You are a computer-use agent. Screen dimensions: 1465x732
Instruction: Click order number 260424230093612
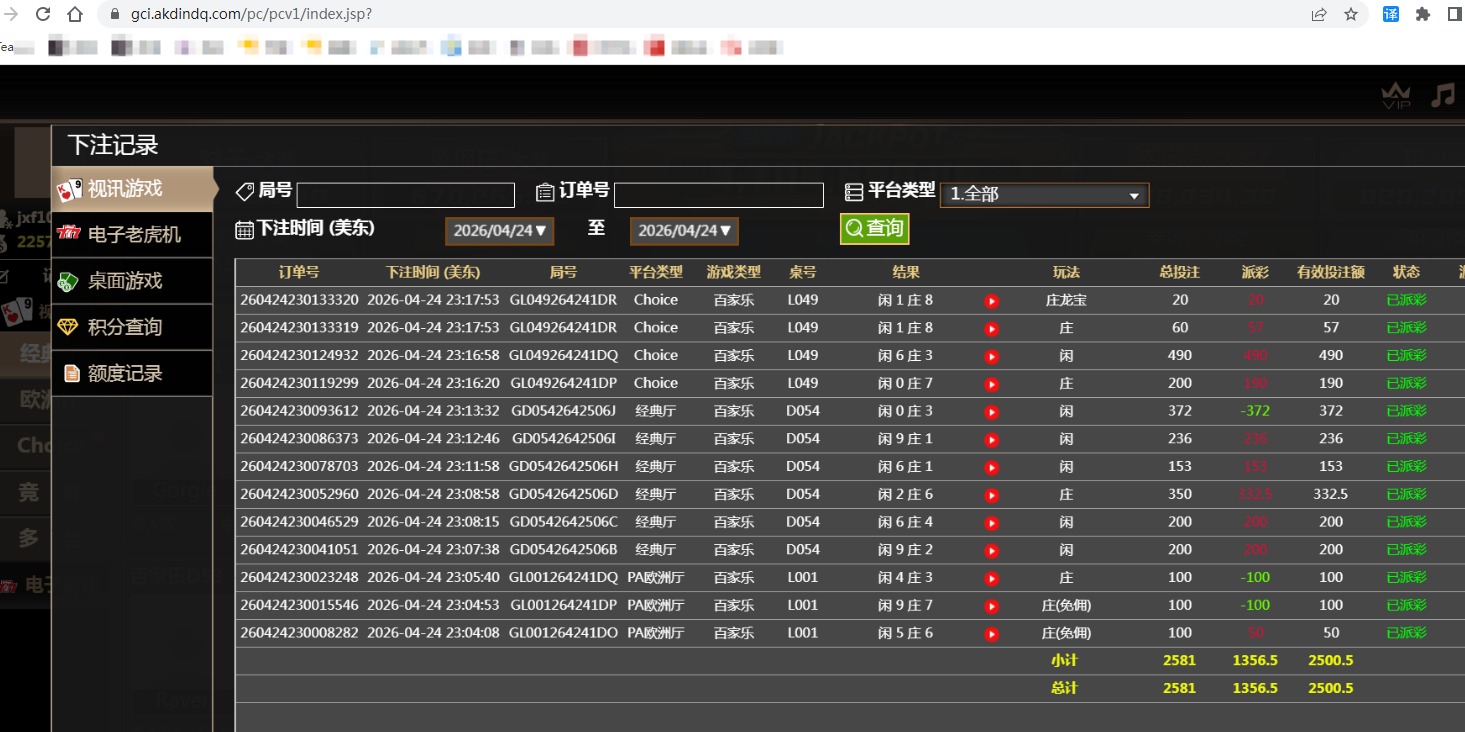click(x=299, y=411)
